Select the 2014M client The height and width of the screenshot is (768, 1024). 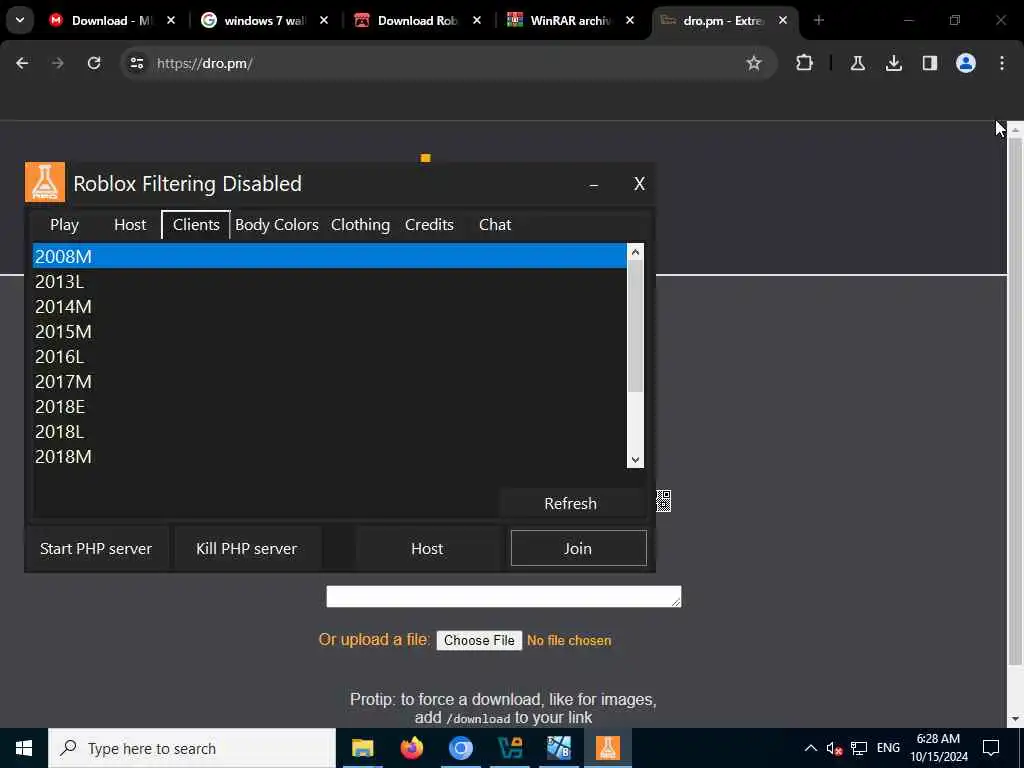[x=330, y=306]
